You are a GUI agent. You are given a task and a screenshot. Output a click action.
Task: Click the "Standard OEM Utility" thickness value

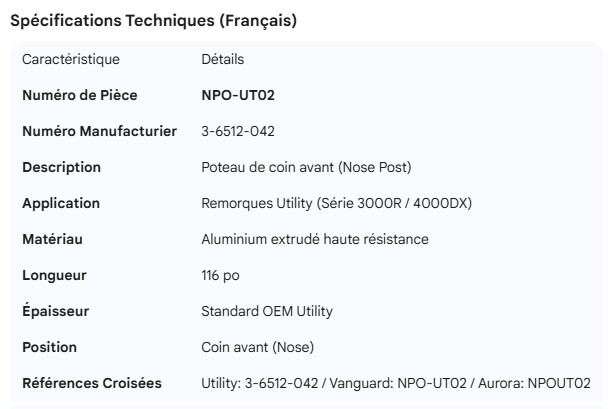[x=267, y=312]
